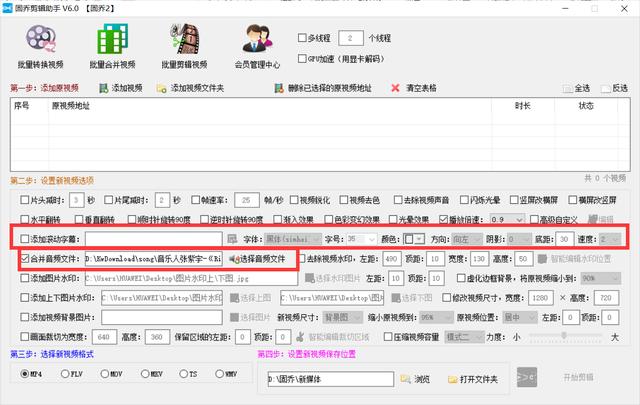Click the app logo in title bar
The height and width of the screenshot is (405, 640).
click(7, 8)
